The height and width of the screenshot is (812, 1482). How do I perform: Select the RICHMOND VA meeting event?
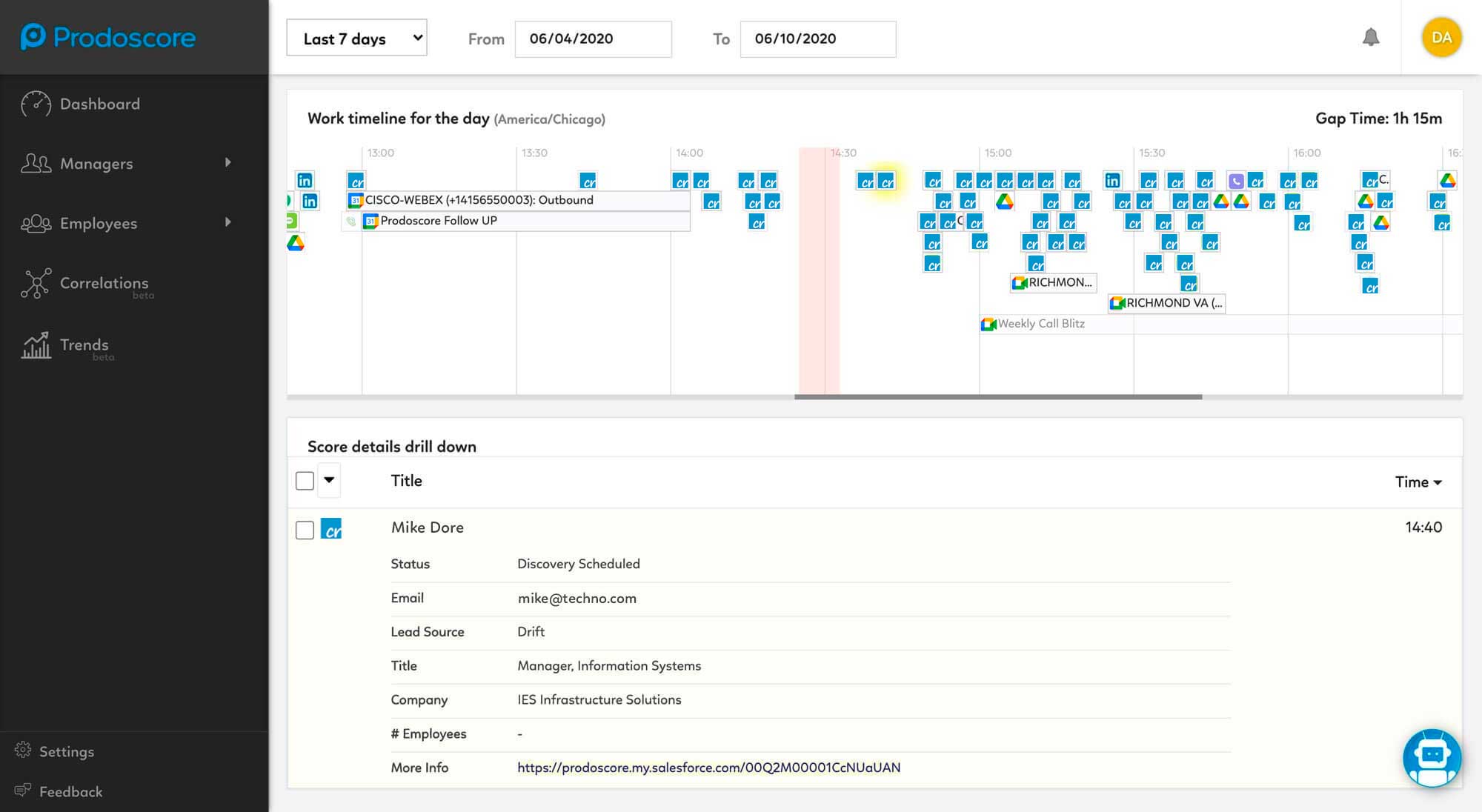(1167, 303)
